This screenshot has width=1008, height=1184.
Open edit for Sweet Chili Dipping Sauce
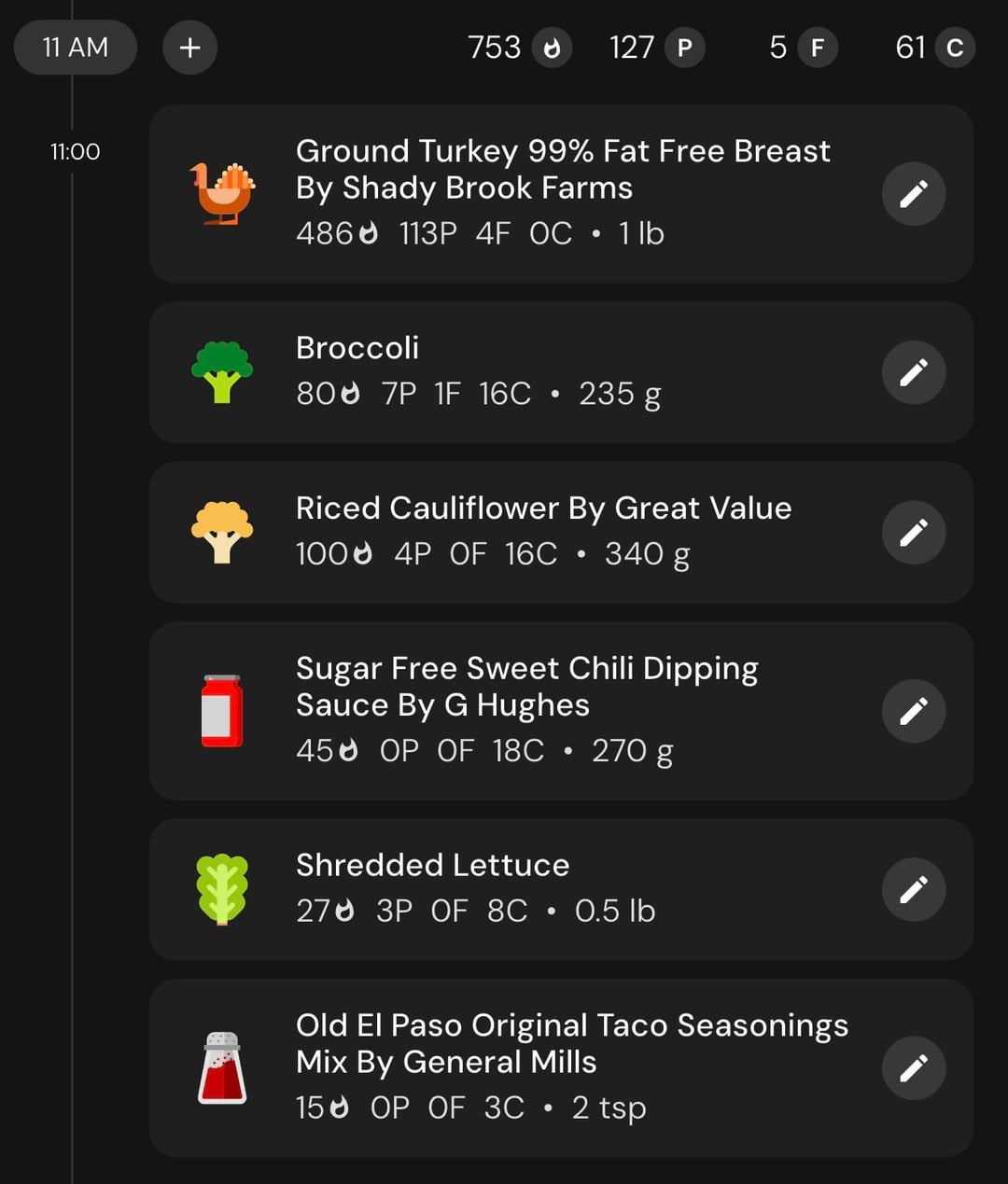click(x=913, y=711)
